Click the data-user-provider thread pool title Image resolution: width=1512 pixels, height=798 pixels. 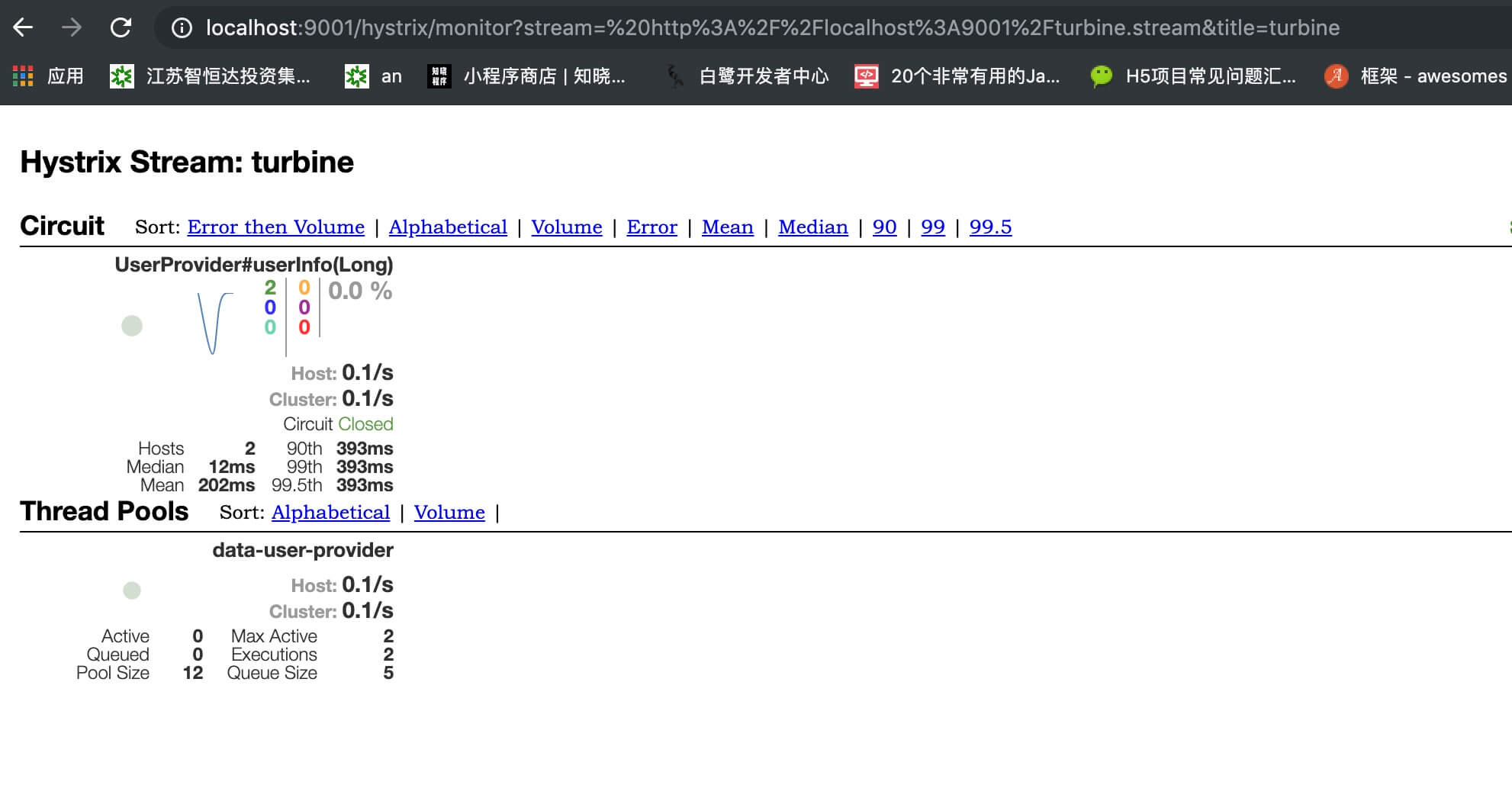[303, 550]
